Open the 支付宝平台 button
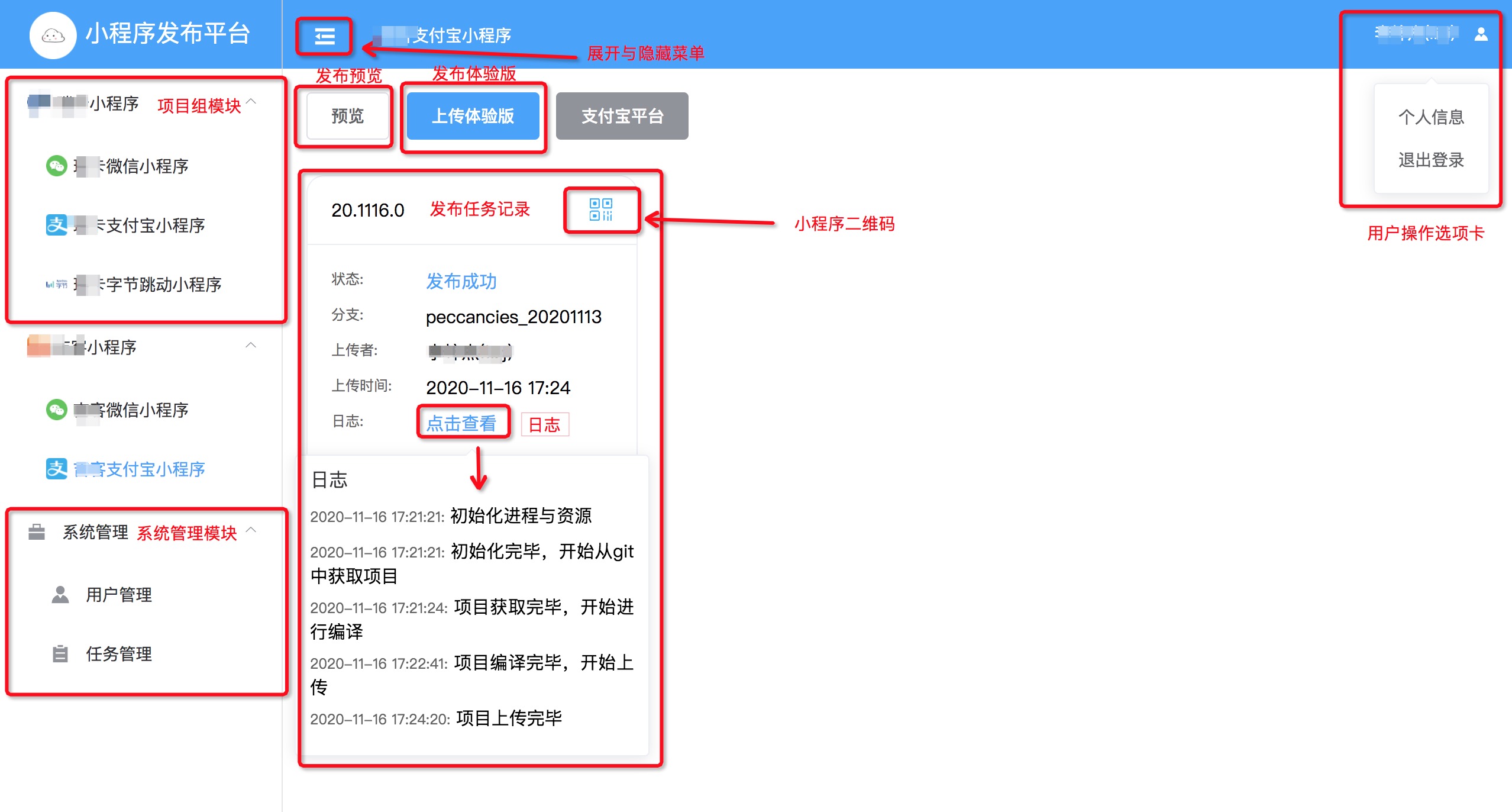Image resolution: width=1512 pixels, height=812 pixels. (622, 116)
